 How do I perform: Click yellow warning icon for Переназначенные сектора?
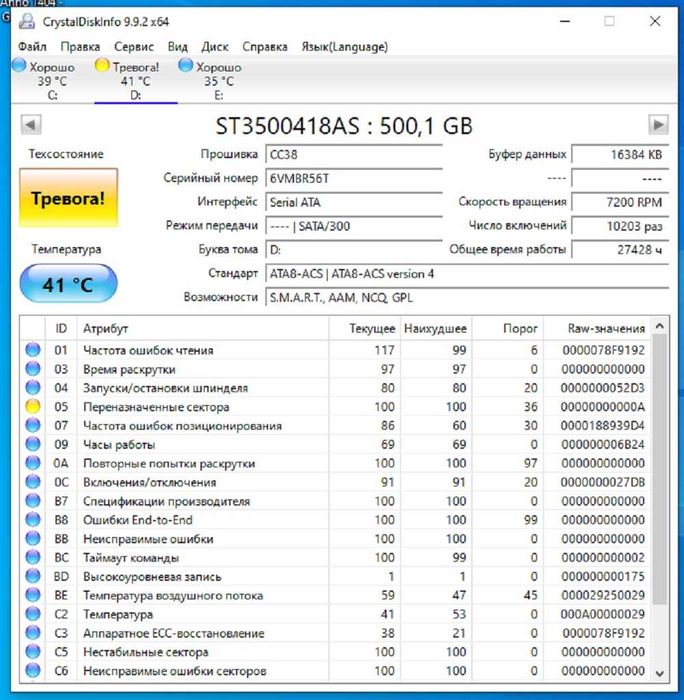33,406
